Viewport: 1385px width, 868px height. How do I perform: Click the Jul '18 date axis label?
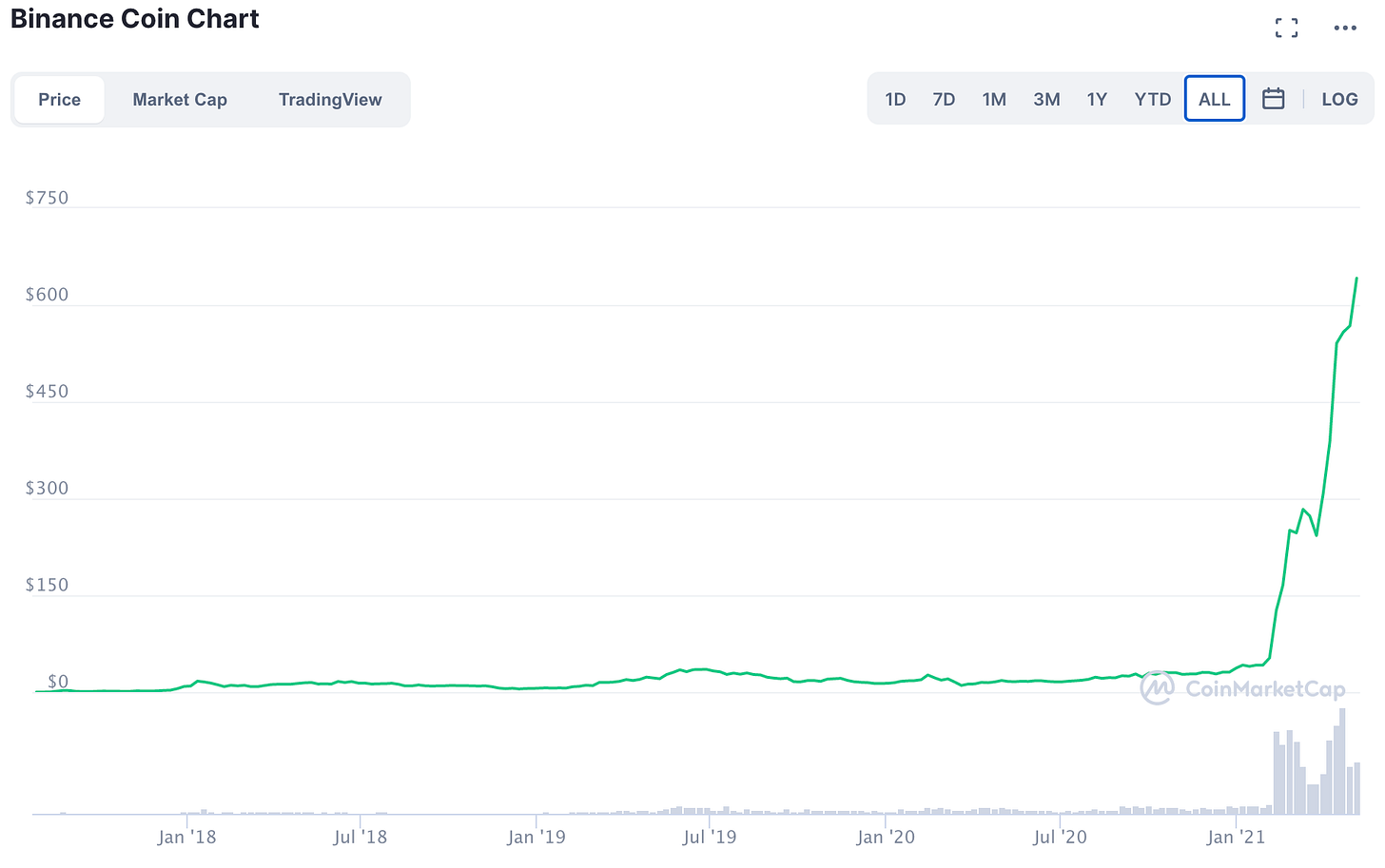361,837
